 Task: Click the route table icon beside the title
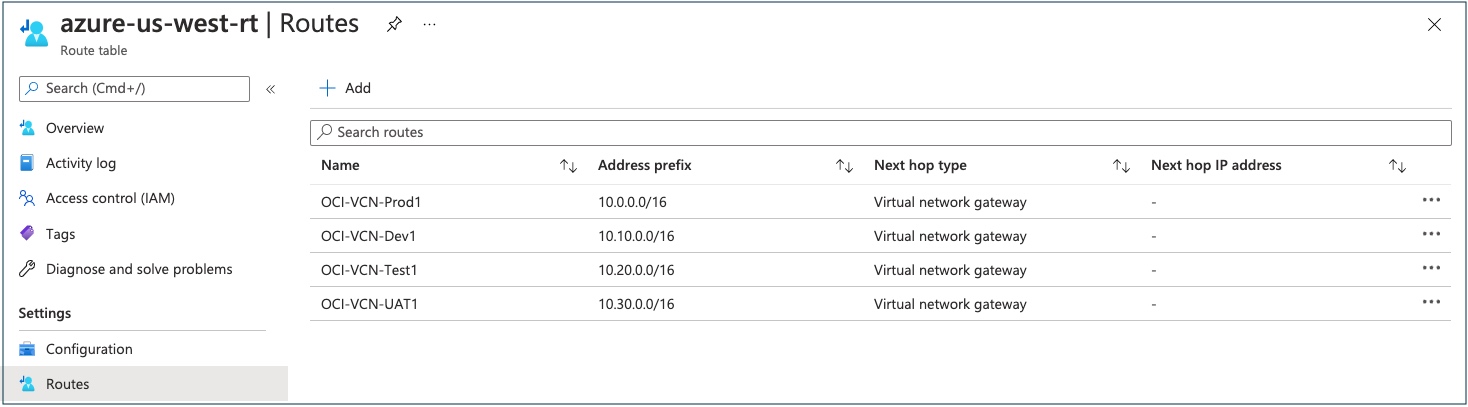[x=33, y=32]
